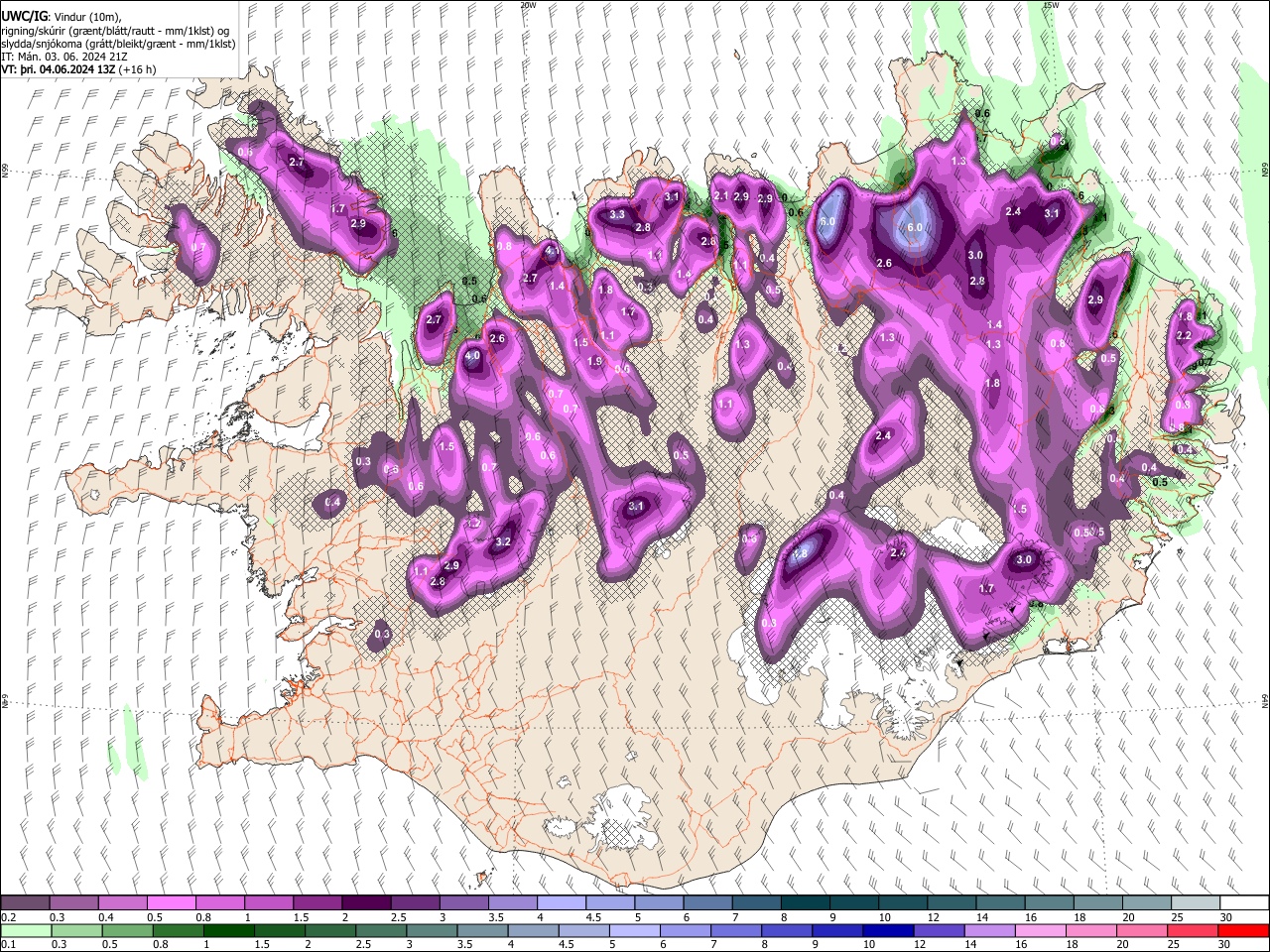The width and height of the screenshot is (1270, 952).
Task: Pick the 8 blue swatch in lower legend row
Action: point(788,930)
